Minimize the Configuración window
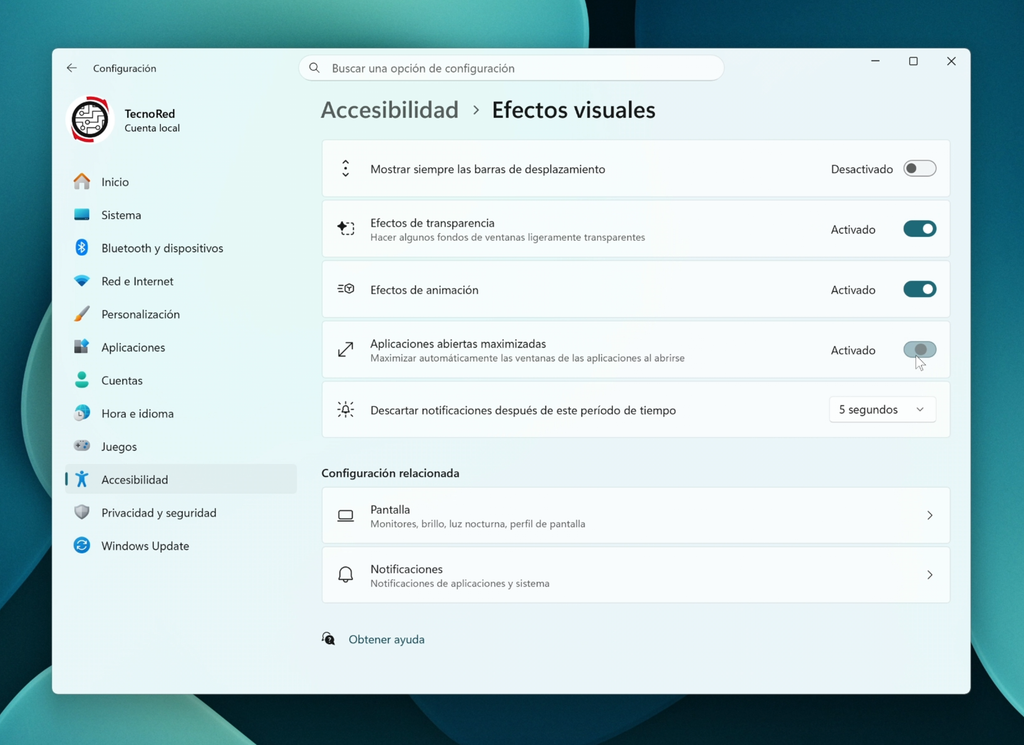Image resolution: width=1024 pixels, height=745 pixels. [875, 61]
